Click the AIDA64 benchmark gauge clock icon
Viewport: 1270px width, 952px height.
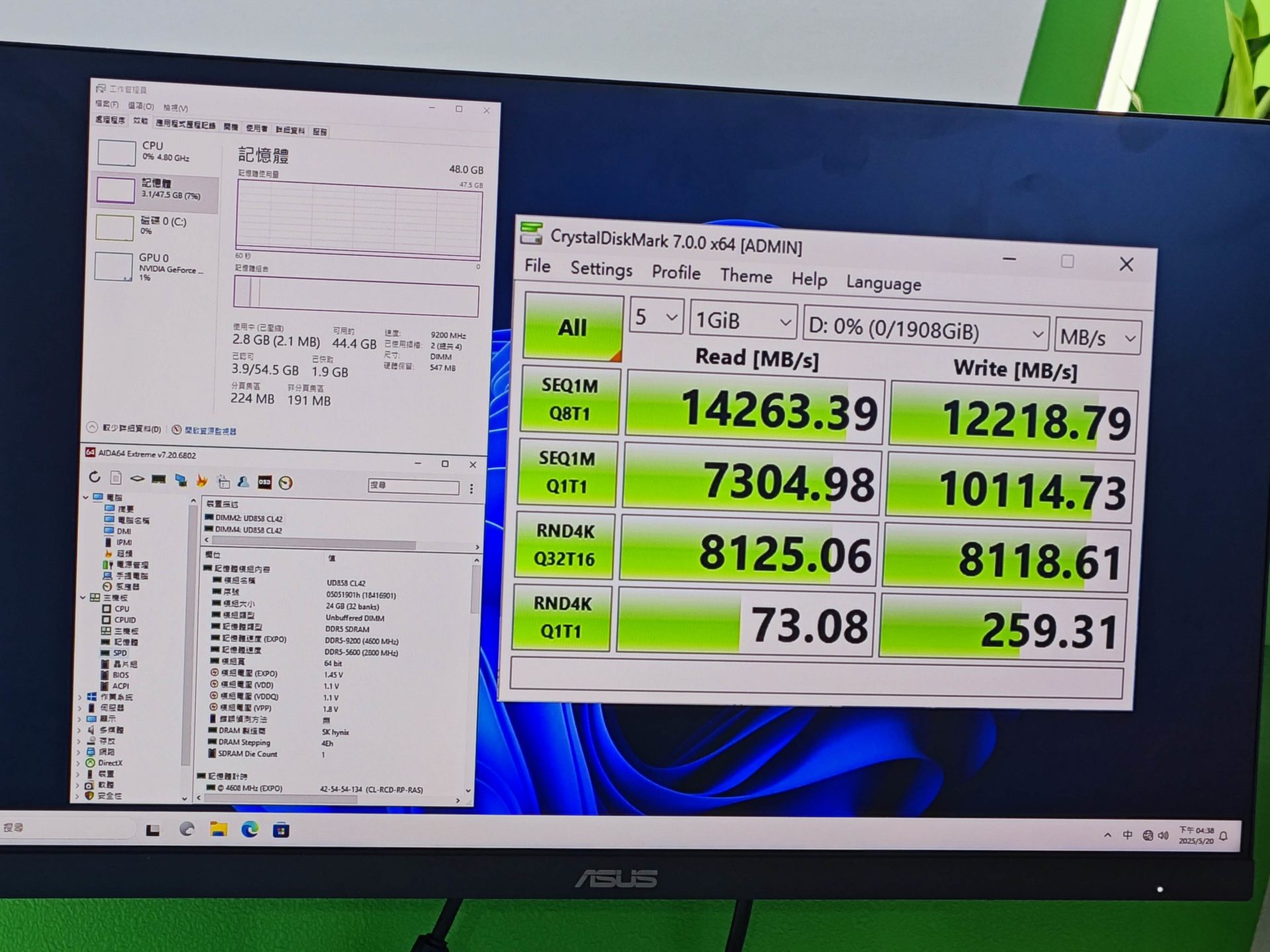tap(286, 483)
